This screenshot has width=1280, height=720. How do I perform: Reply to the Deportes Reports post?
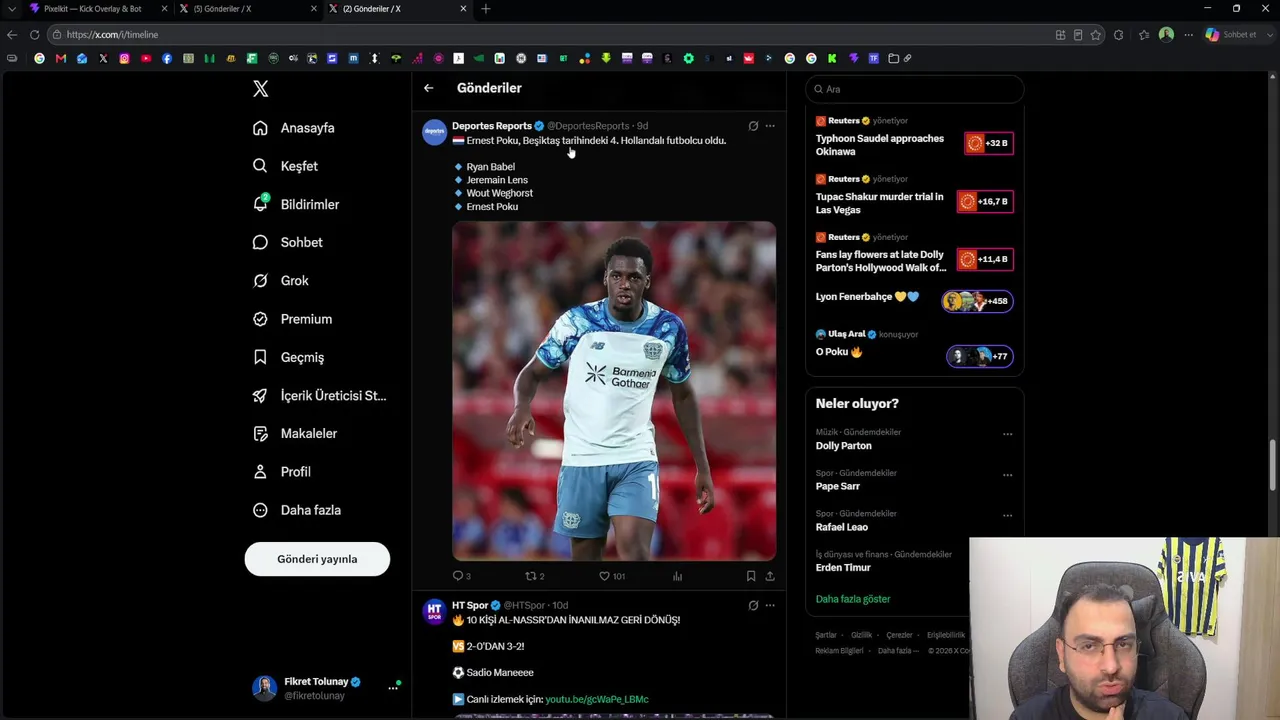point(462,576)
